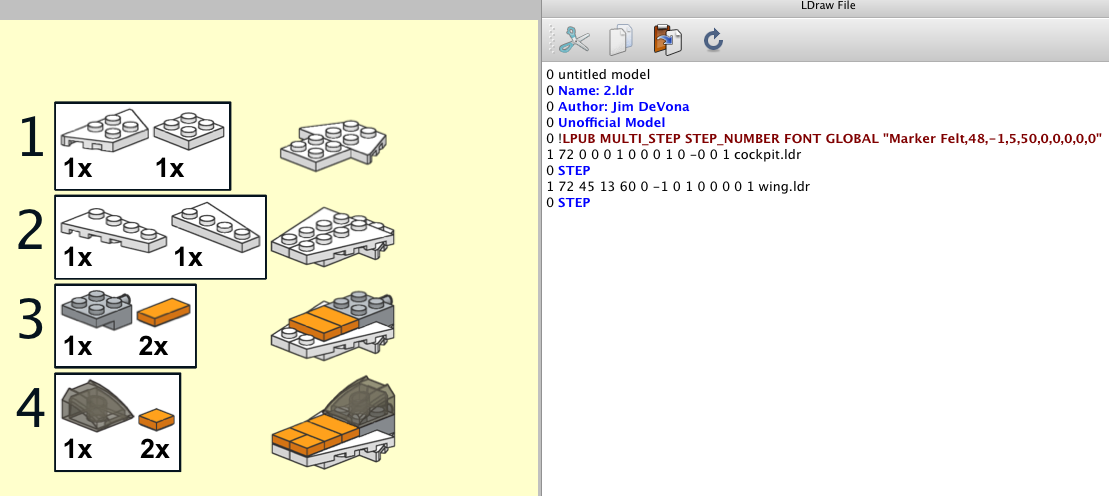Click the step 1 parts list box
The height and width of the screenshot is (496, 1109).
142,146
